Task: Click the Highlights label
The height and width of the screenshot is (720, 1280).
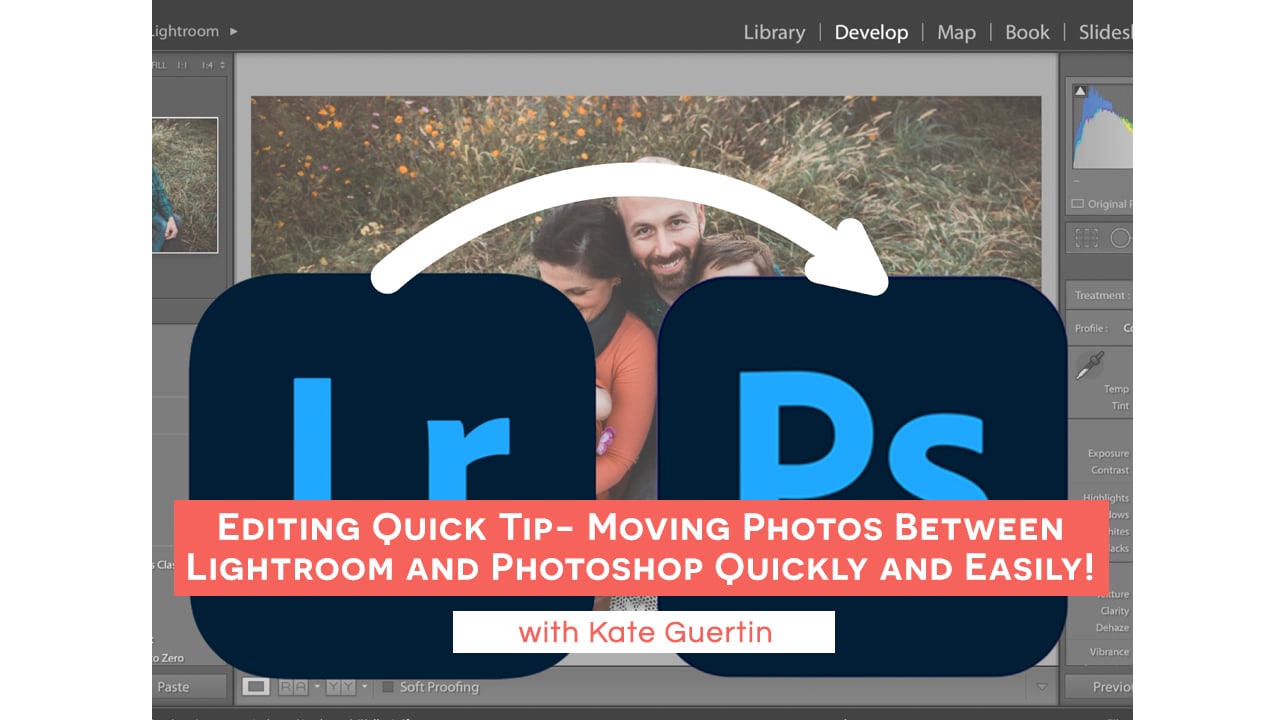Action: tap(1106, 497)
